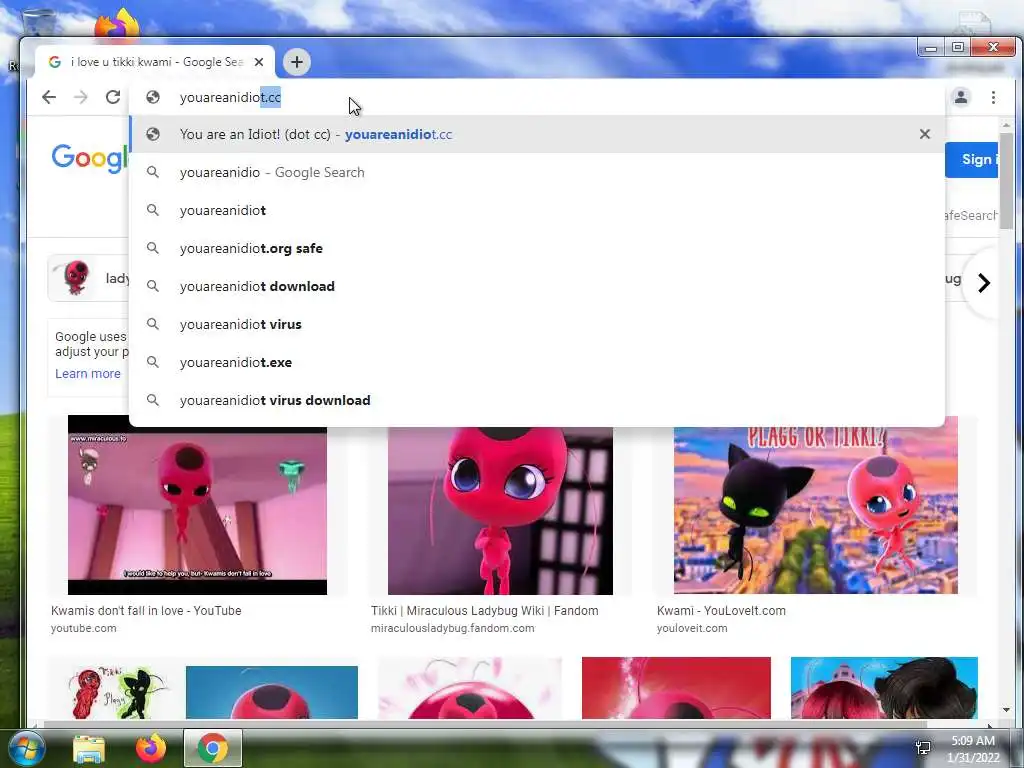Click the youloveit.com source text
1024x768 pixels.
click(x=692, y=628)
